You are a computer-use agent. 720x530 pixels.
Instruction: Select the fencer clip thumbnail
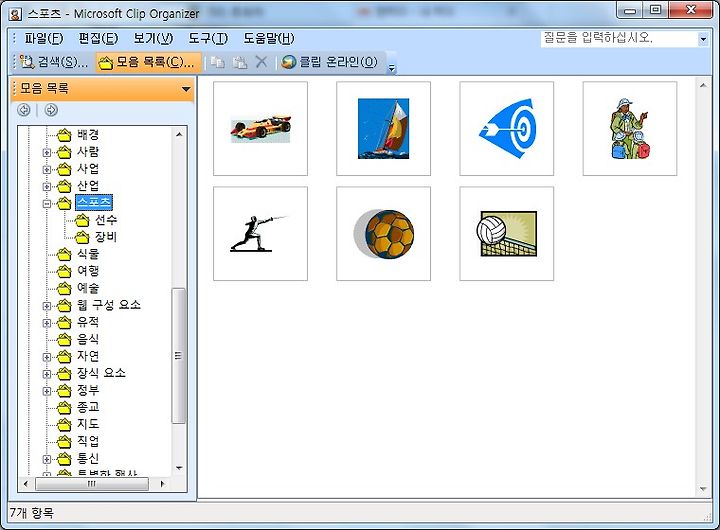(260, 233)
